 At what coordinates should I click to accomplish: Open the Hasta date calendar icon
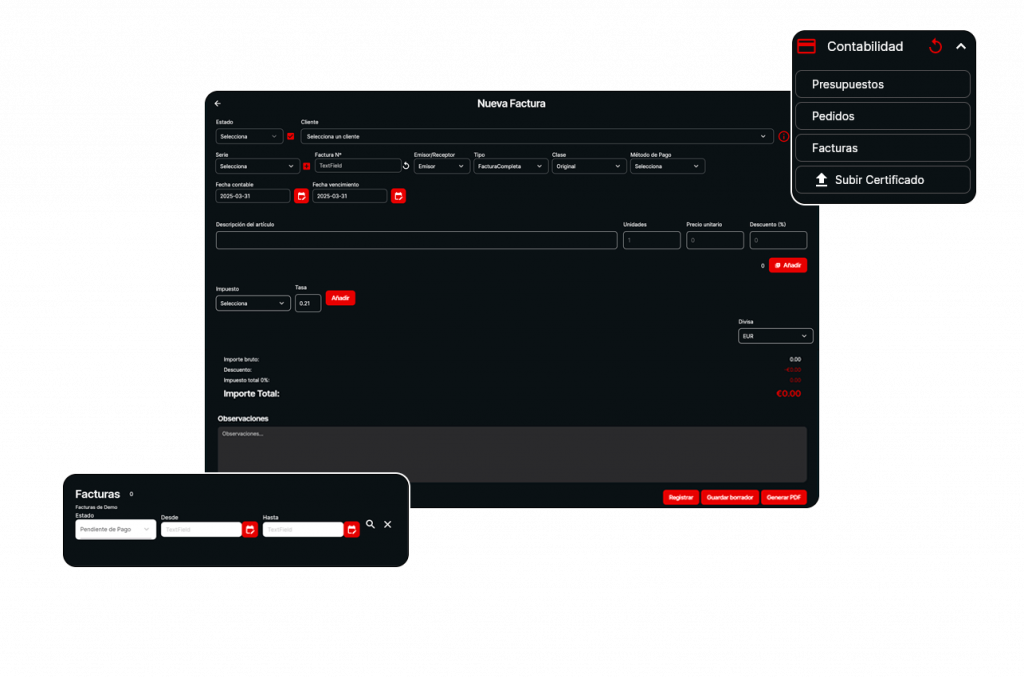(351, 529)
